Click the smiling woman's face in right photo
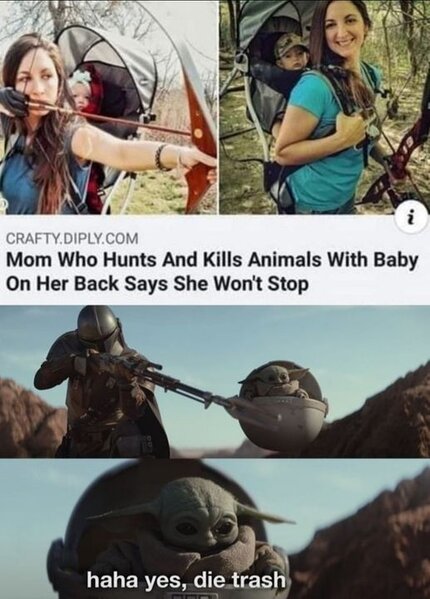The height and width of the screenshot is (599, 430). tap(345, 34)
